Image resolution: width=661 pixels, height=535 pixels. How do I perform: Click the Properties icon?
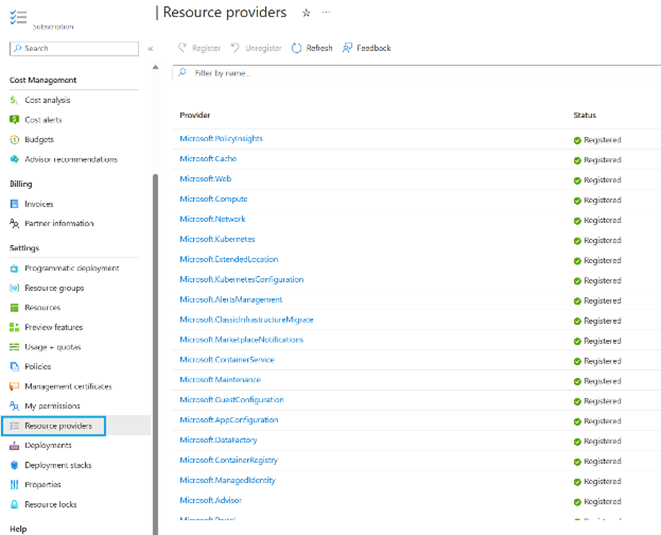point(14,485)
